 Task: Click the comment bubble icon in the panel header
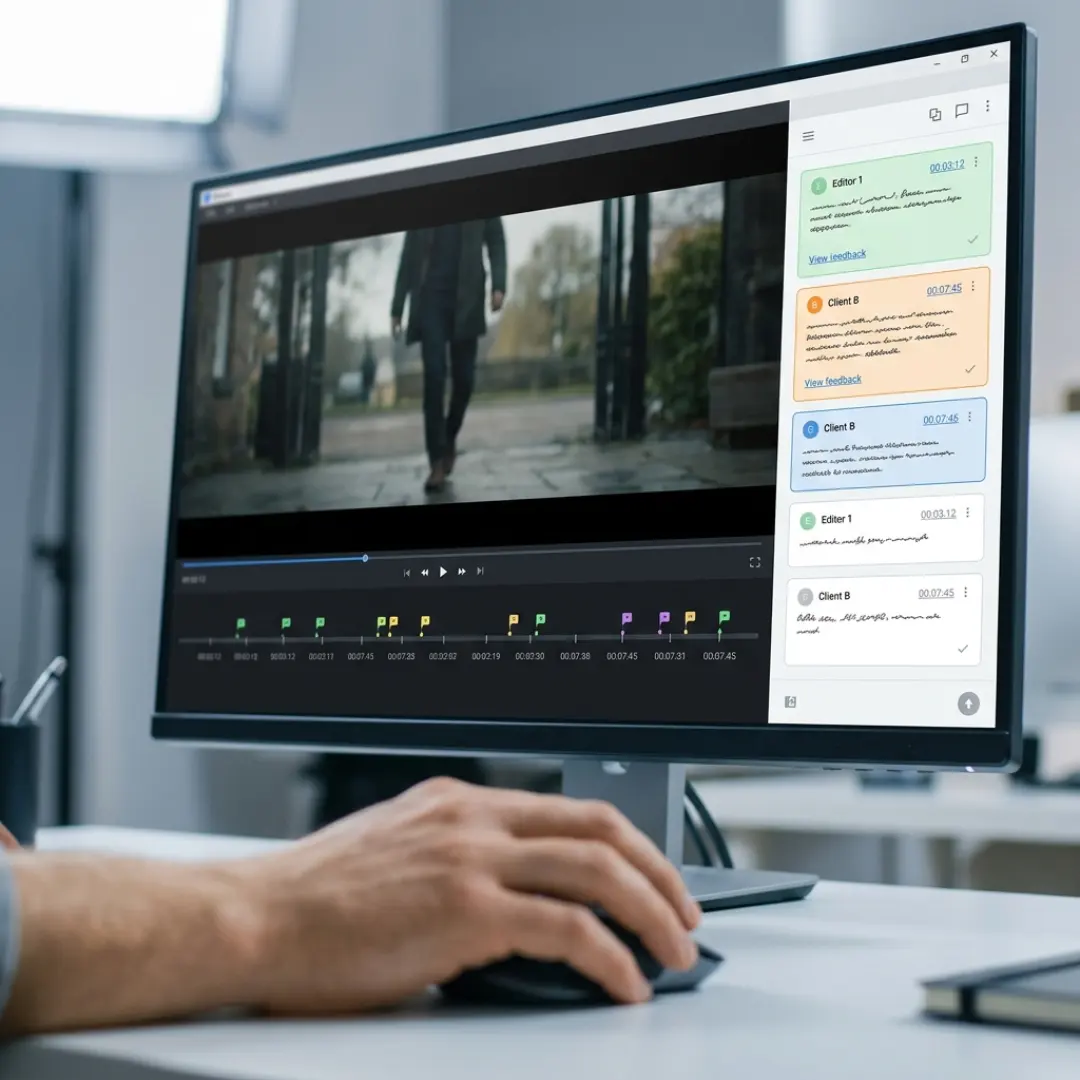(962, 110)
